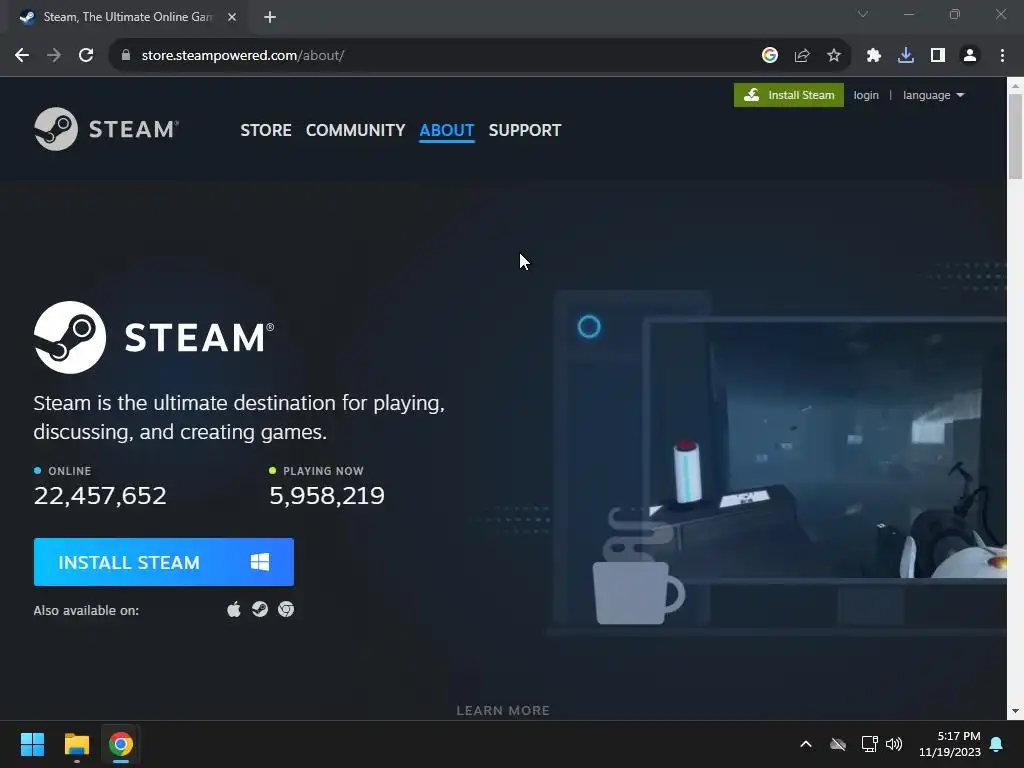Image resolution: width=1024 pixels, height=768 pixels.
Task: Expand the language dropdown
Action: click(x=933, y=95)
